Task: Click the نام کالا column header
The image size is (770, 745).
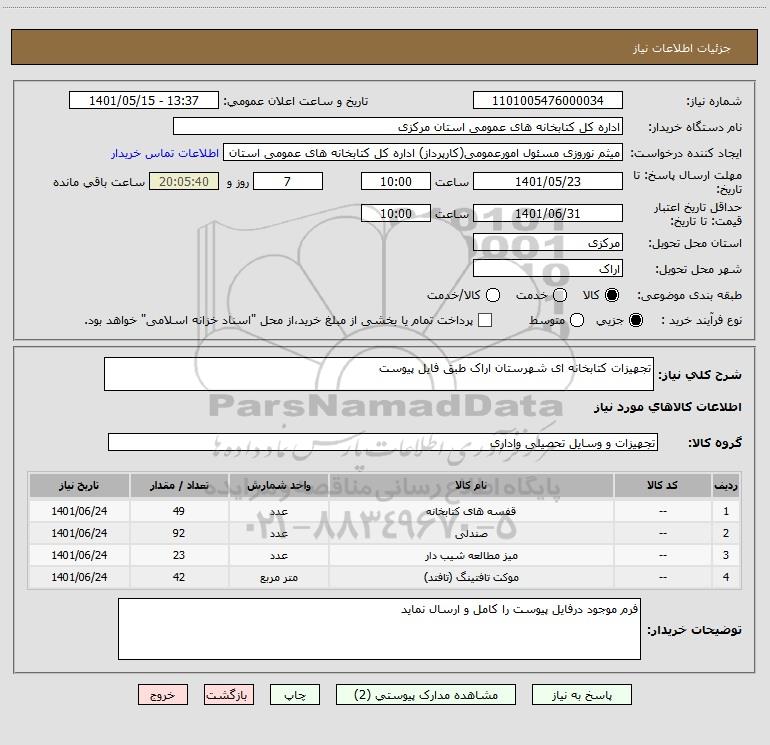Action: (471, 486)
